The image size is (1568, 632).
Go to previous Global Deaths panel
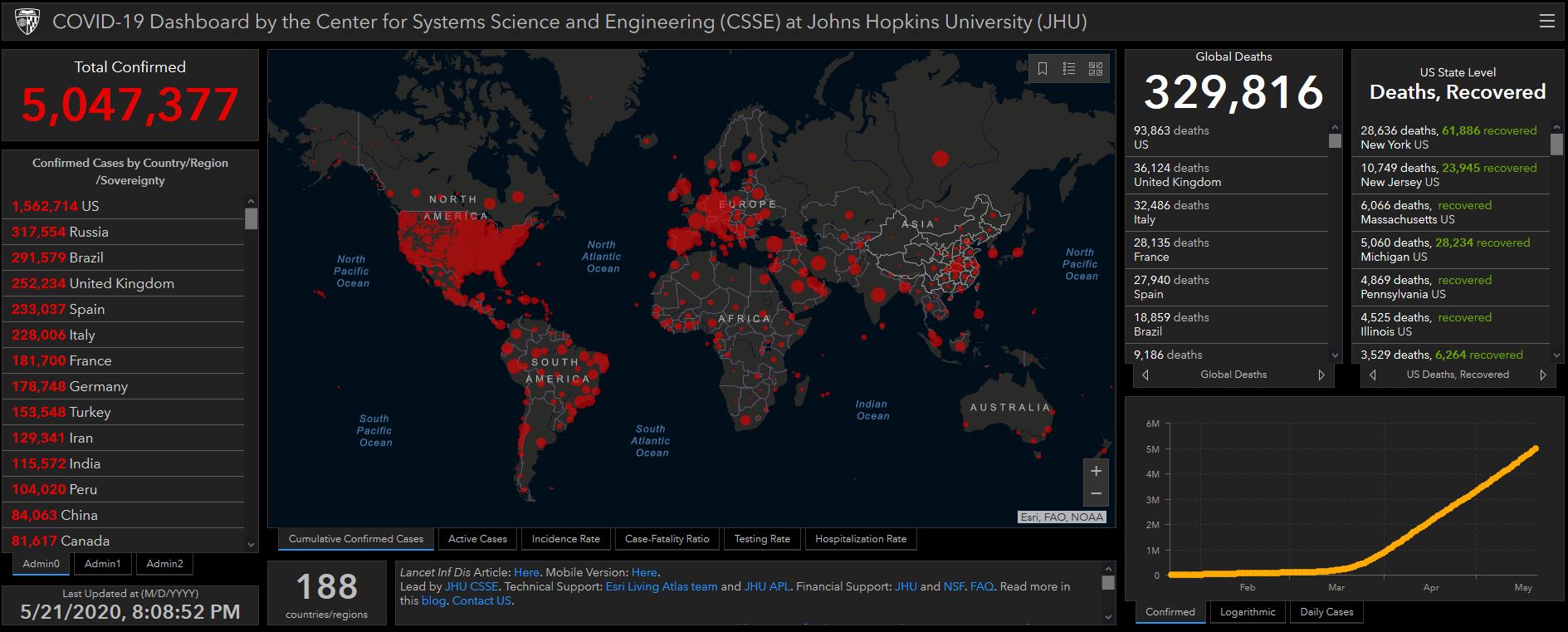tap(1145, 375)
